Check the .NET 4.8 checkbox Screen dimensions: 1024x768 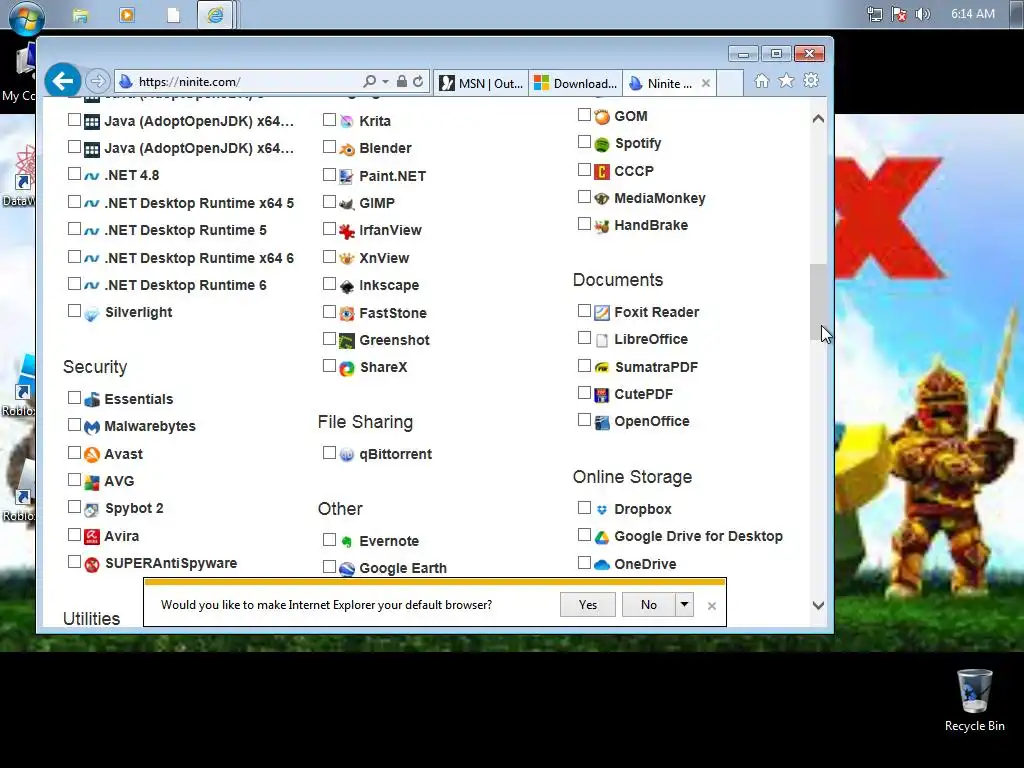pos(74,174)
